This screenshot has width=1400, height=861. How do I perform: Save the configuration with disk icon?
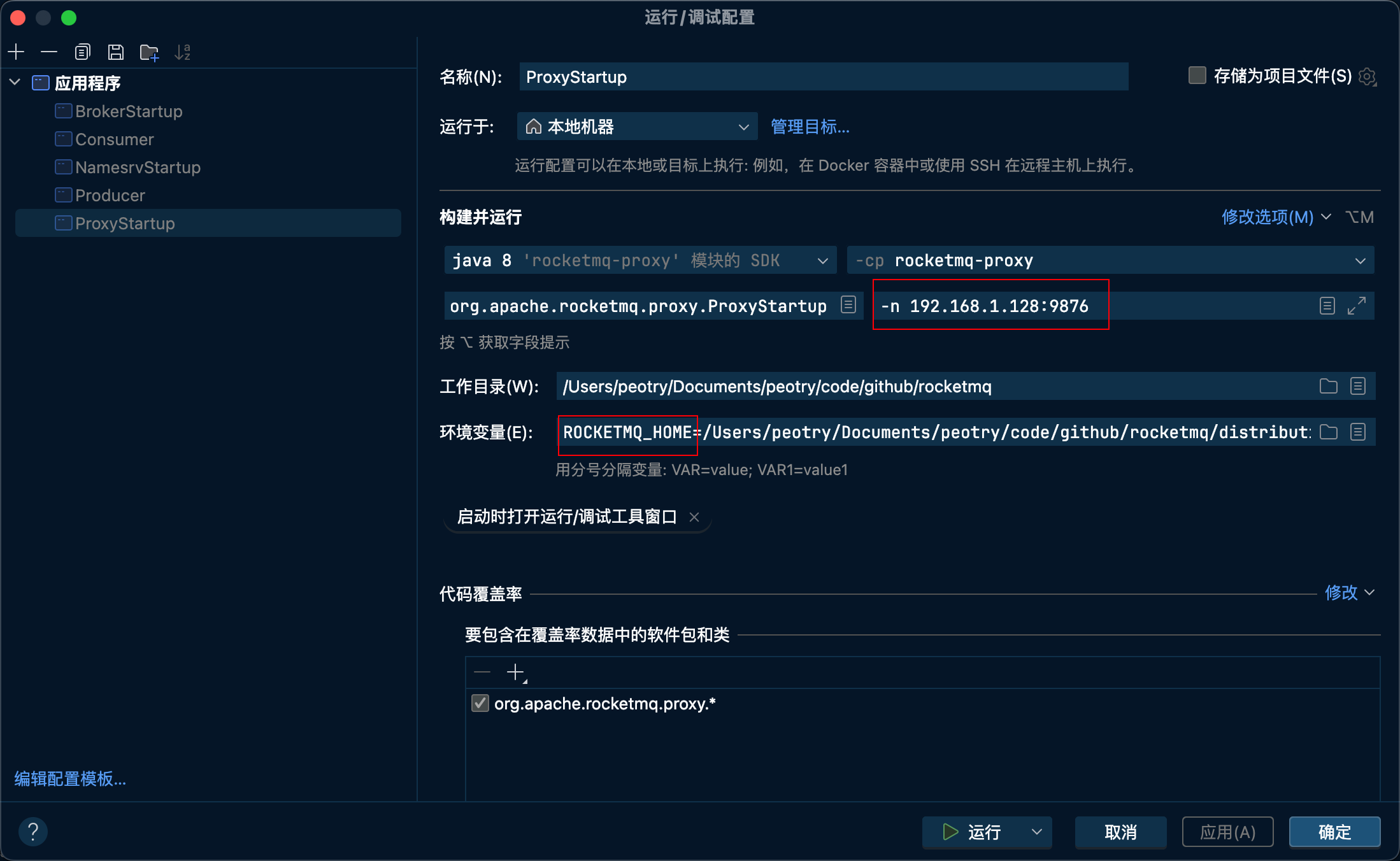[x=115, y=52]
